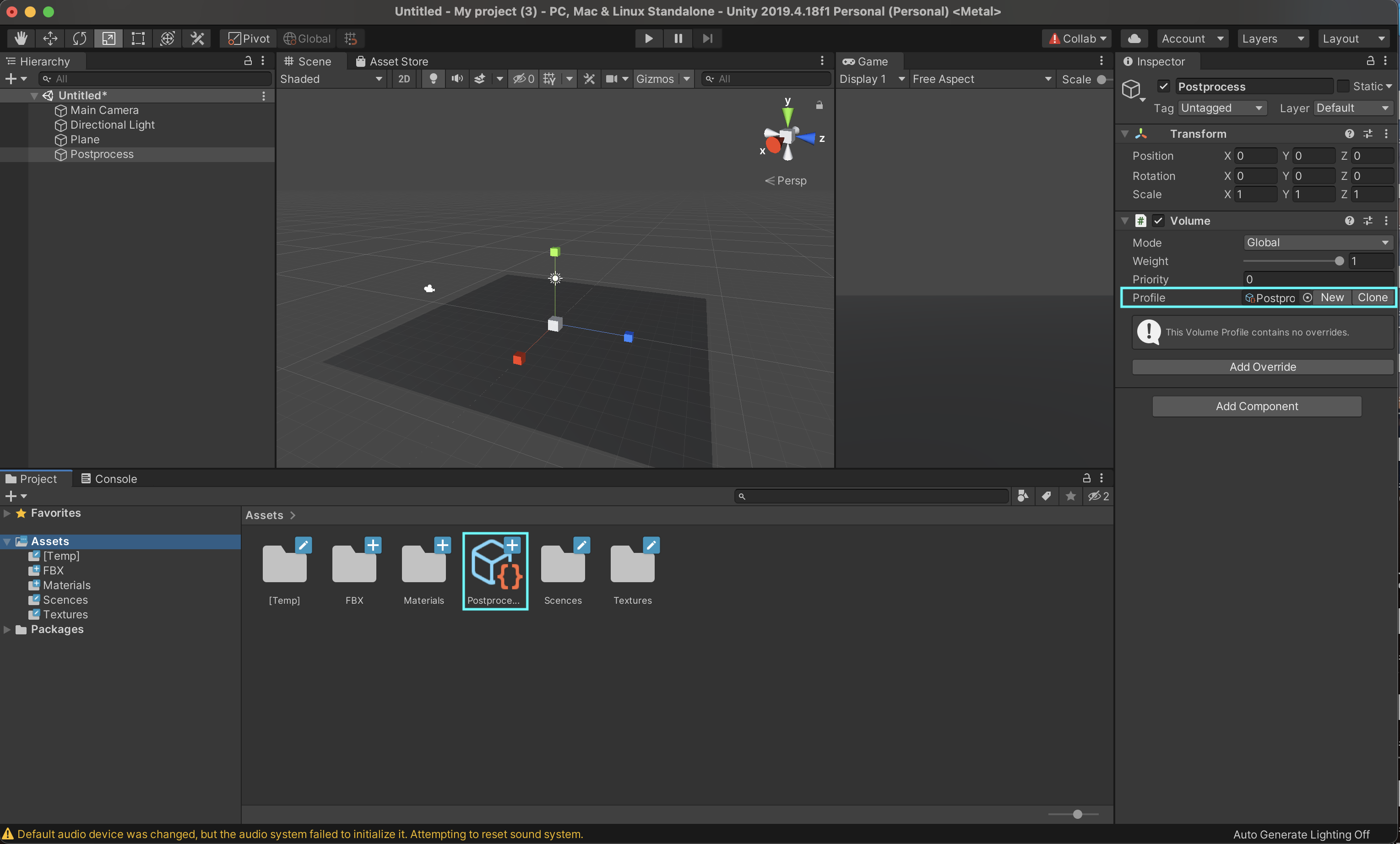The height and width of the screenshot is (844, 1400).
Task: Select the Hand tool in toolbar
Action: coord(21,38)
